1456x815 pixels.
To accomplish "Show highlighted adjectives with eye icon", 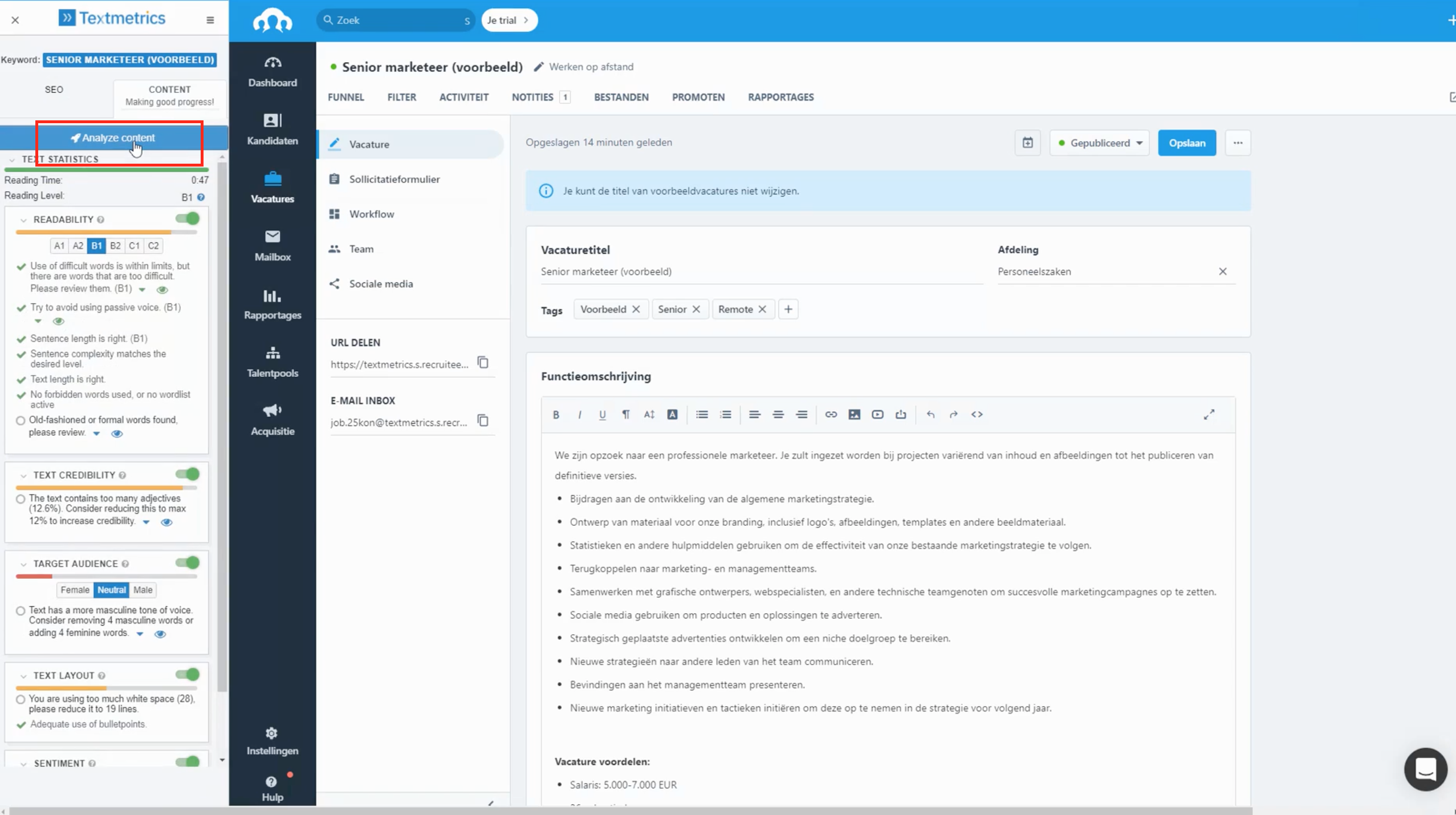I will click(x=166, y=522).
